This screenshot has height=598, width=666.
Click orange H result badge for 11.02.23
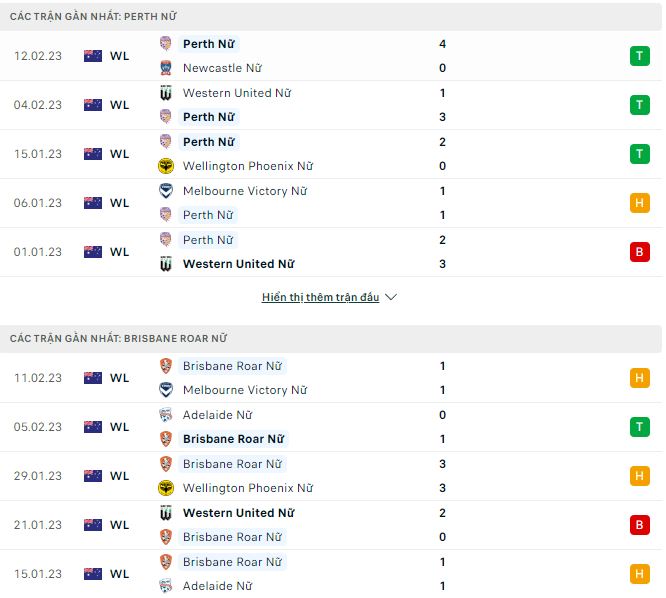point(640,378)
